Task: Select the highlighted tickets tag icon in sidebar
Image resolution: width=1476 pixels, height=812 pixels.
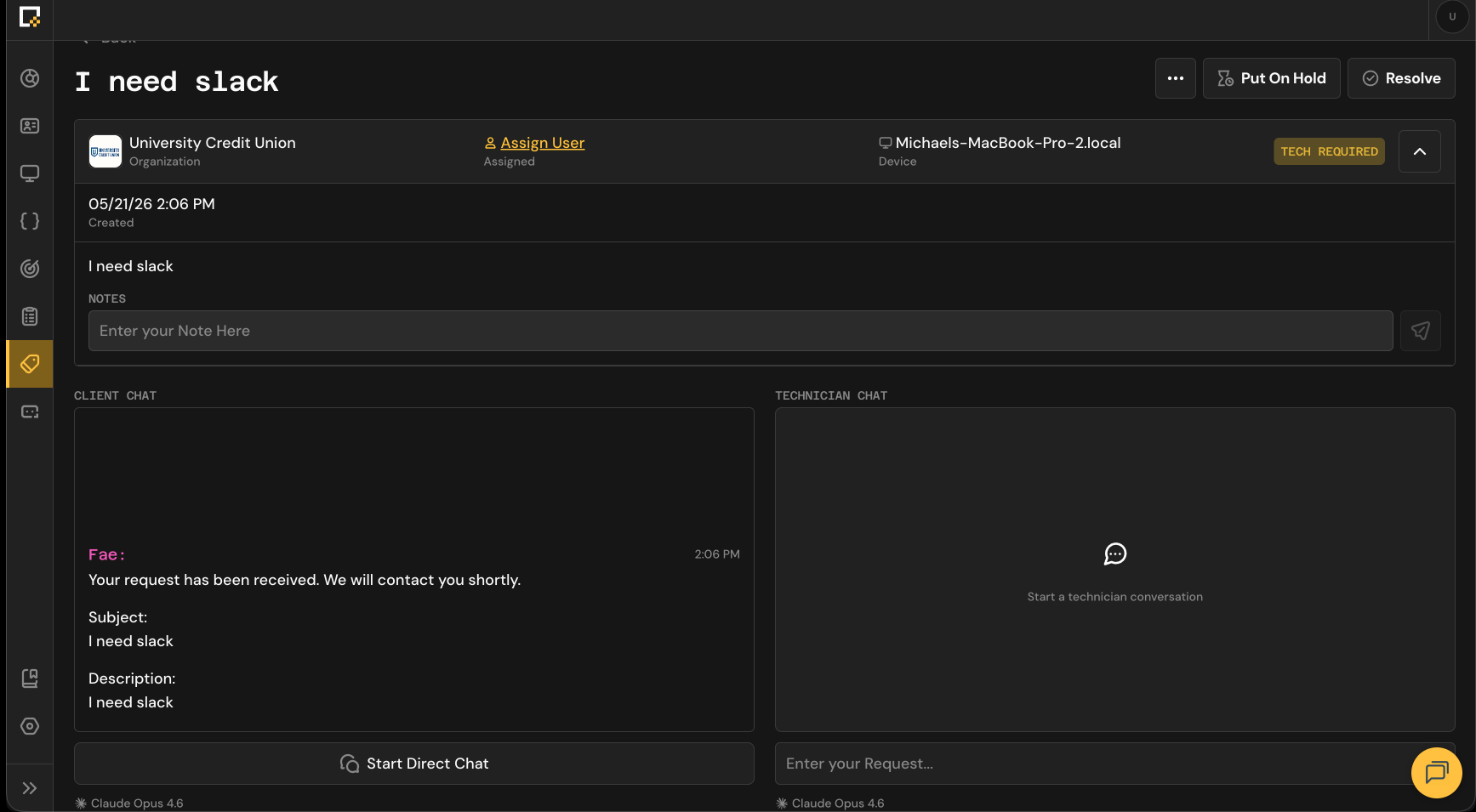Action: pos(30,364)
